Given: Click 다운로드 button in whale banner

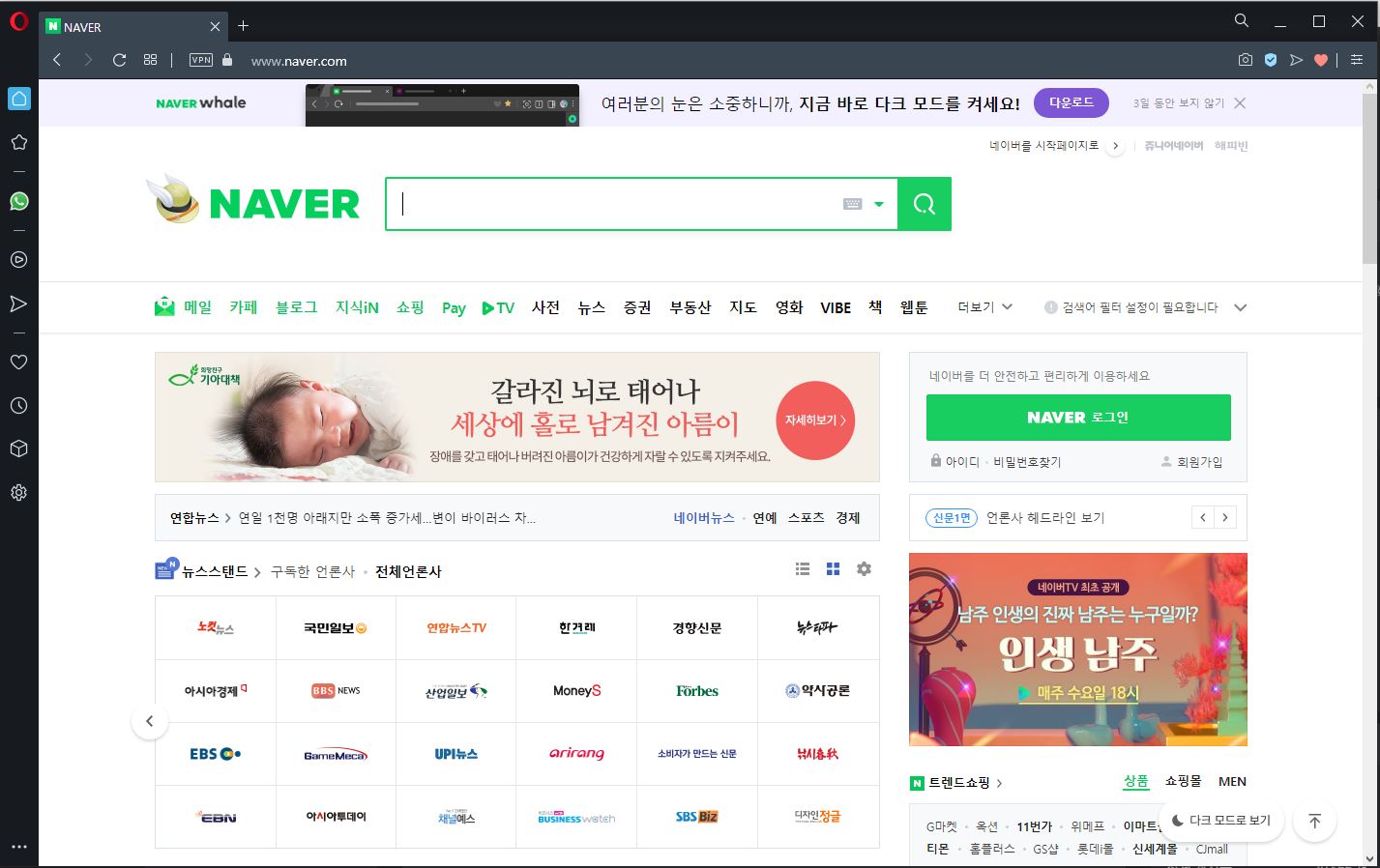Looking at the screenshot, I should point(1071,102).
